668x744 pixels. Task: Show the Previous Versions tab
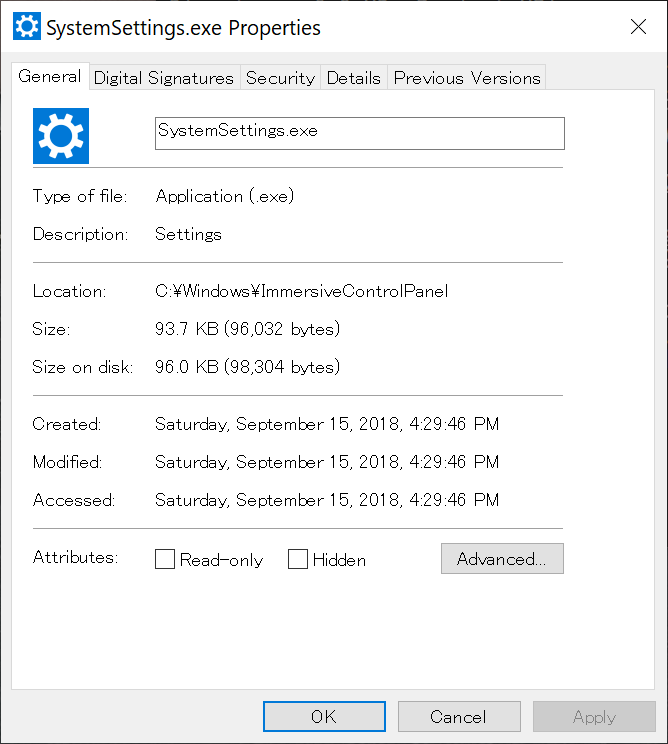(467, 78)
